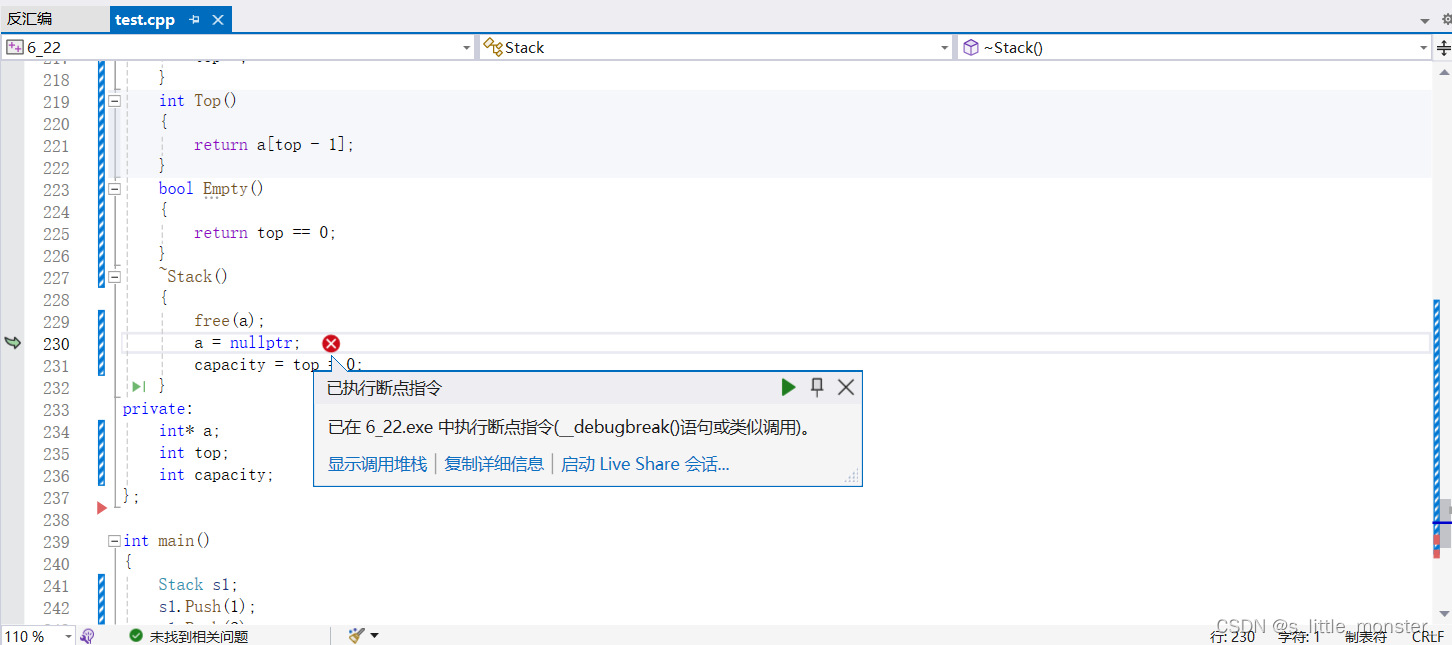Close the test.cpp tab
Image resolution: width=1452 pixels, height=645 pixels.
(x=219, y=19)
